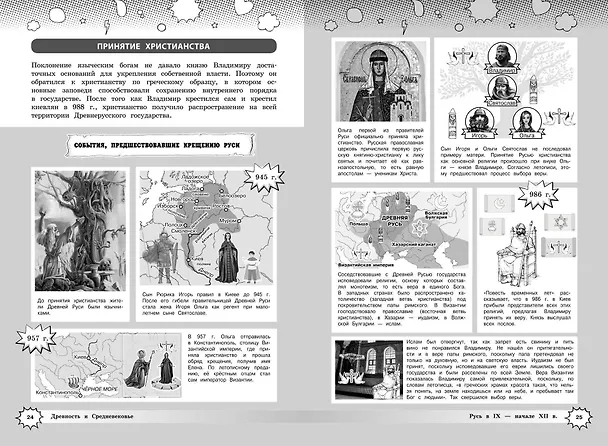Click the Полоцк label on 945 map
Viewport: 608px width, 446px height.
[x=173, y=225]
